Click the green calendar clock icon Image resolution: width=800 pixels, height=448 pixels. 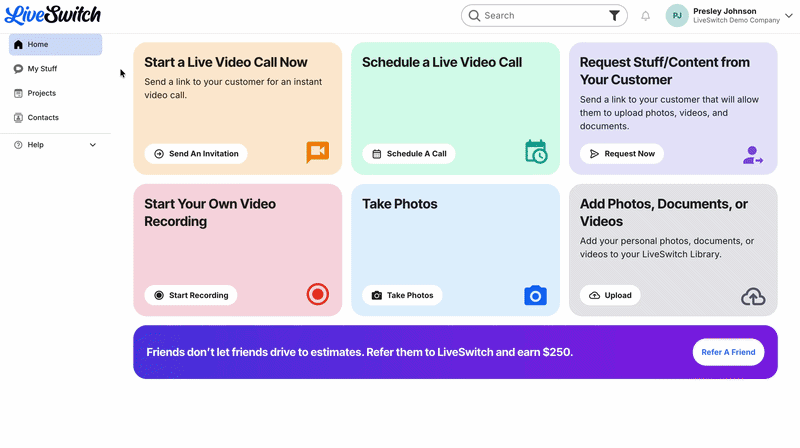(536, 152)
